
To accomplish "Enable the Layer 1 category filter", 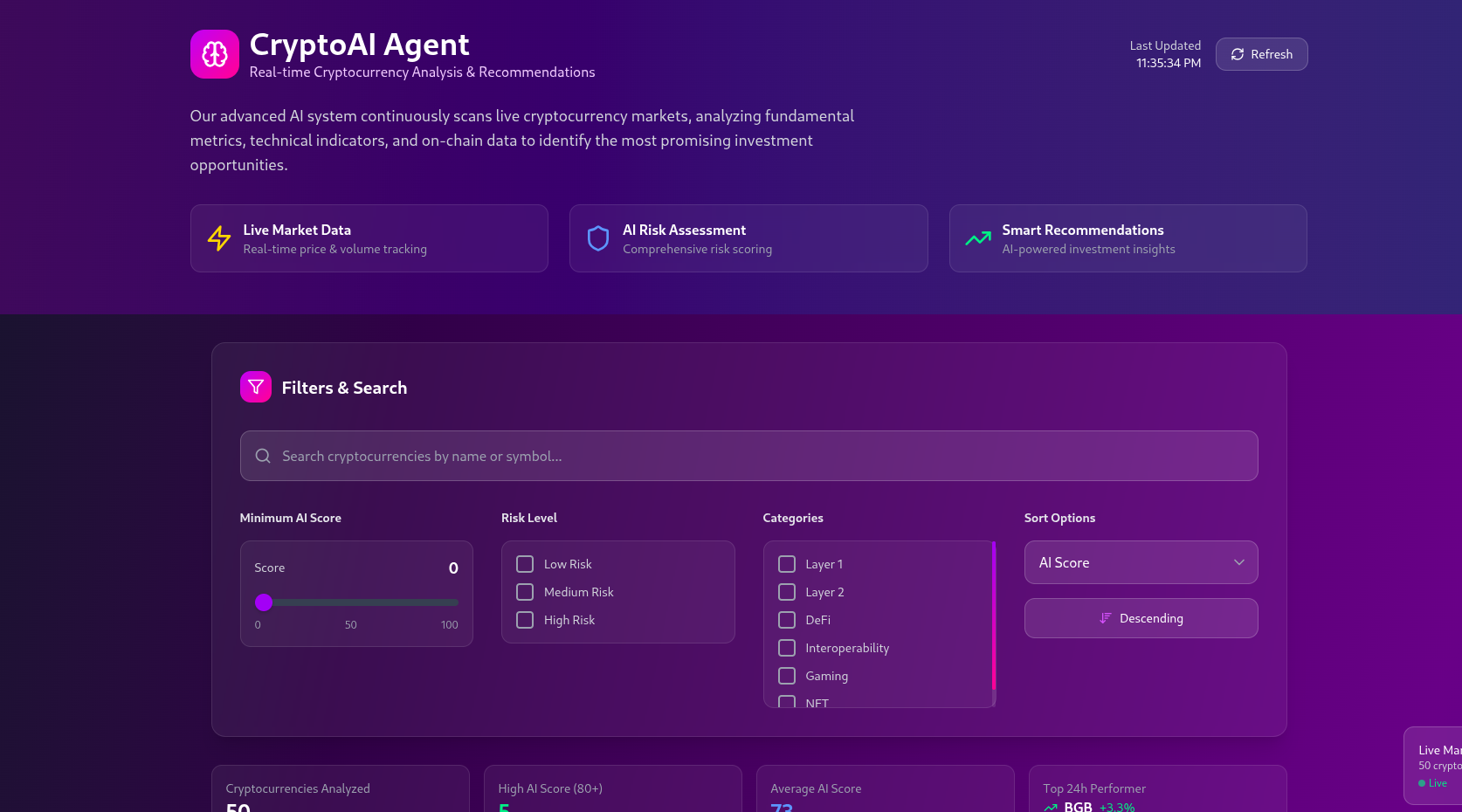I will click(786, 564).
